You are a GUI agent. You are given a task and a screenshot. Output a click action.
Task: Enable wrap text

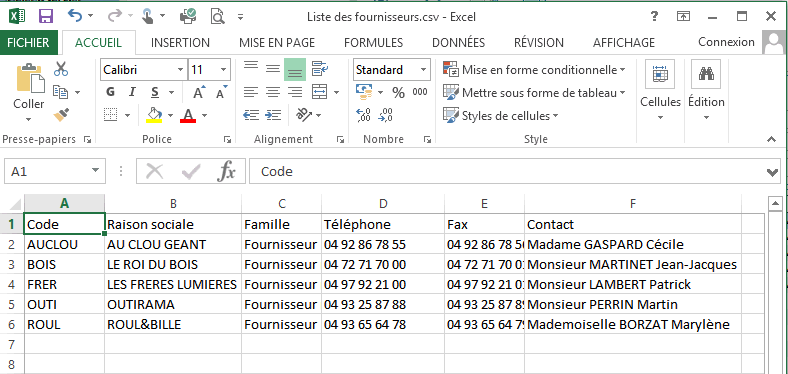coord(320,69)
